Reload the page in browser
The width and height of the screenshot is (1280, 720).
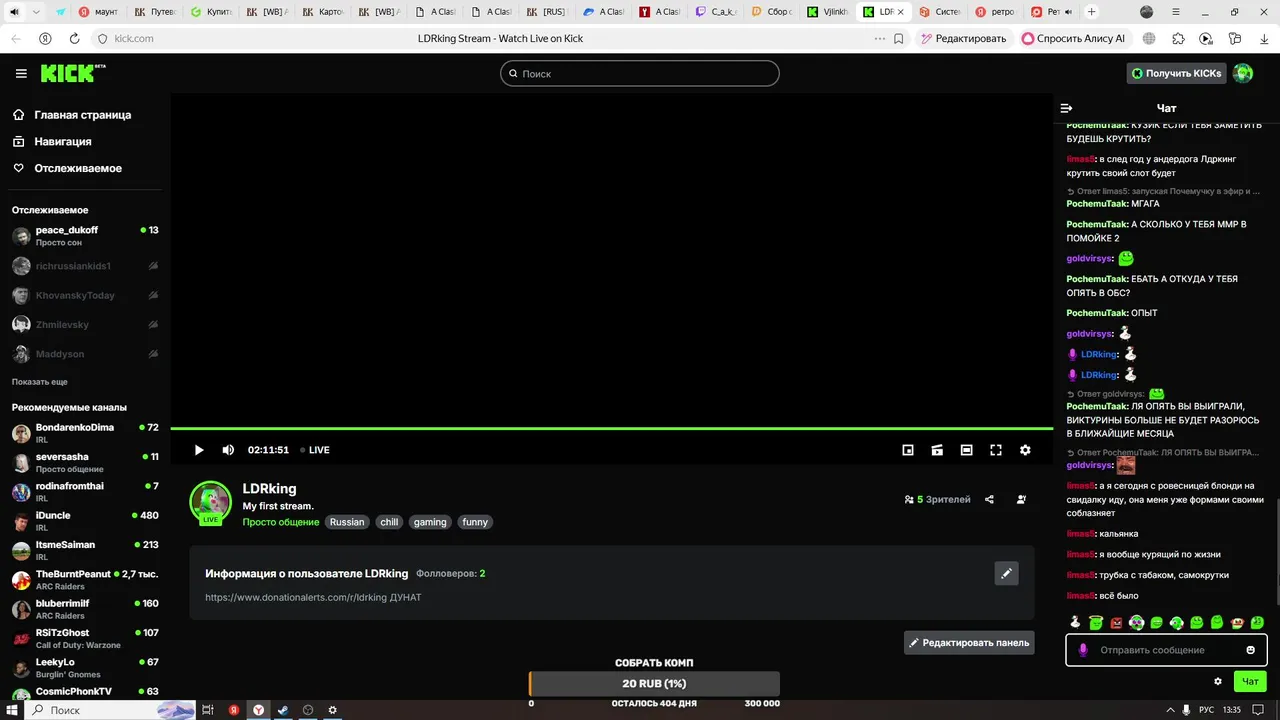[74, 38]
